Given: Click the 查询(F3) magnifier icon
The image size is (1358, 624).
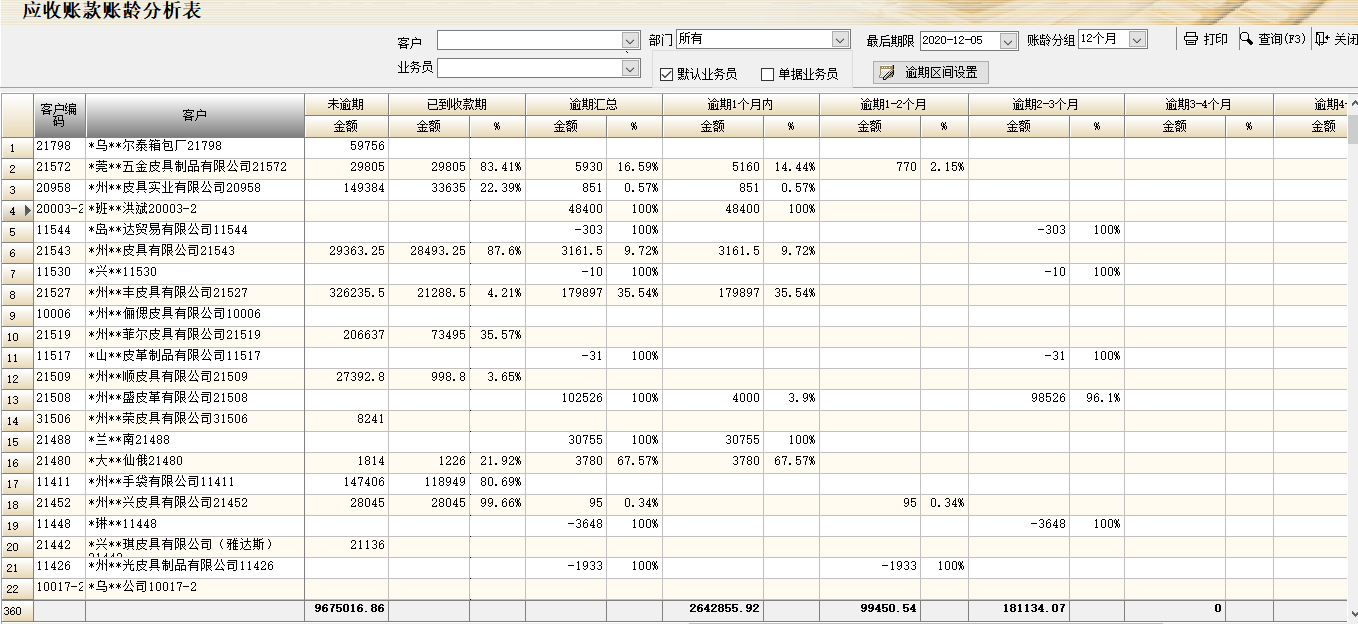Looking at the screenshot, I should 1246,39.
